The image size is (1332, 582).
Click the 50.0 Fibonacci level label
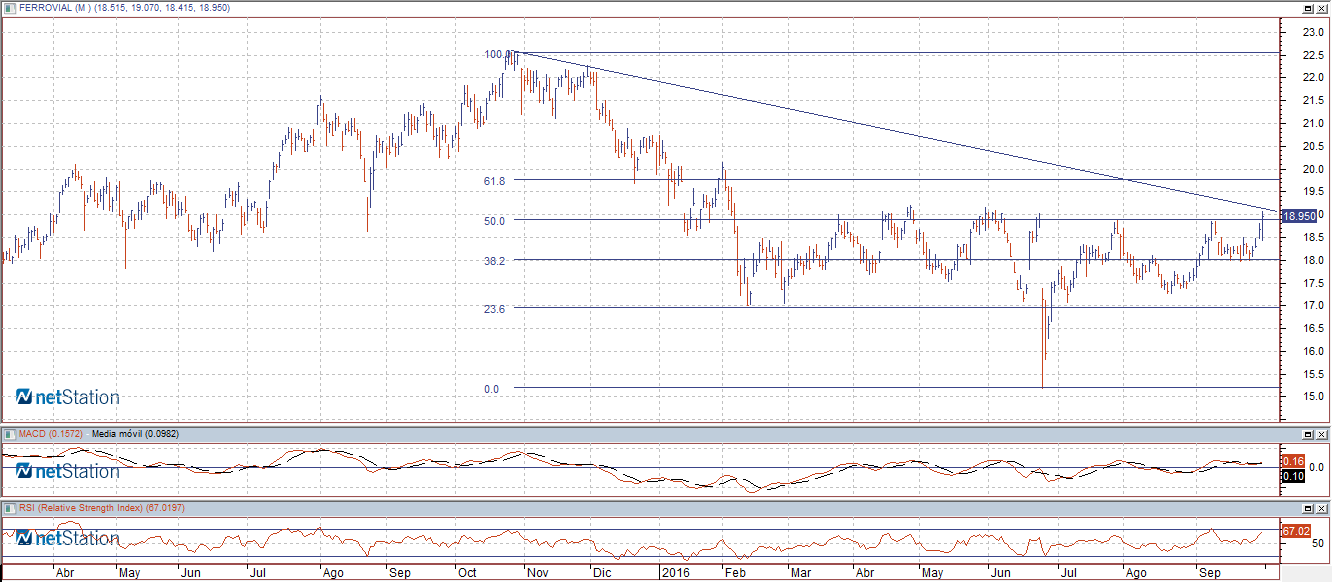coord(496,220)
